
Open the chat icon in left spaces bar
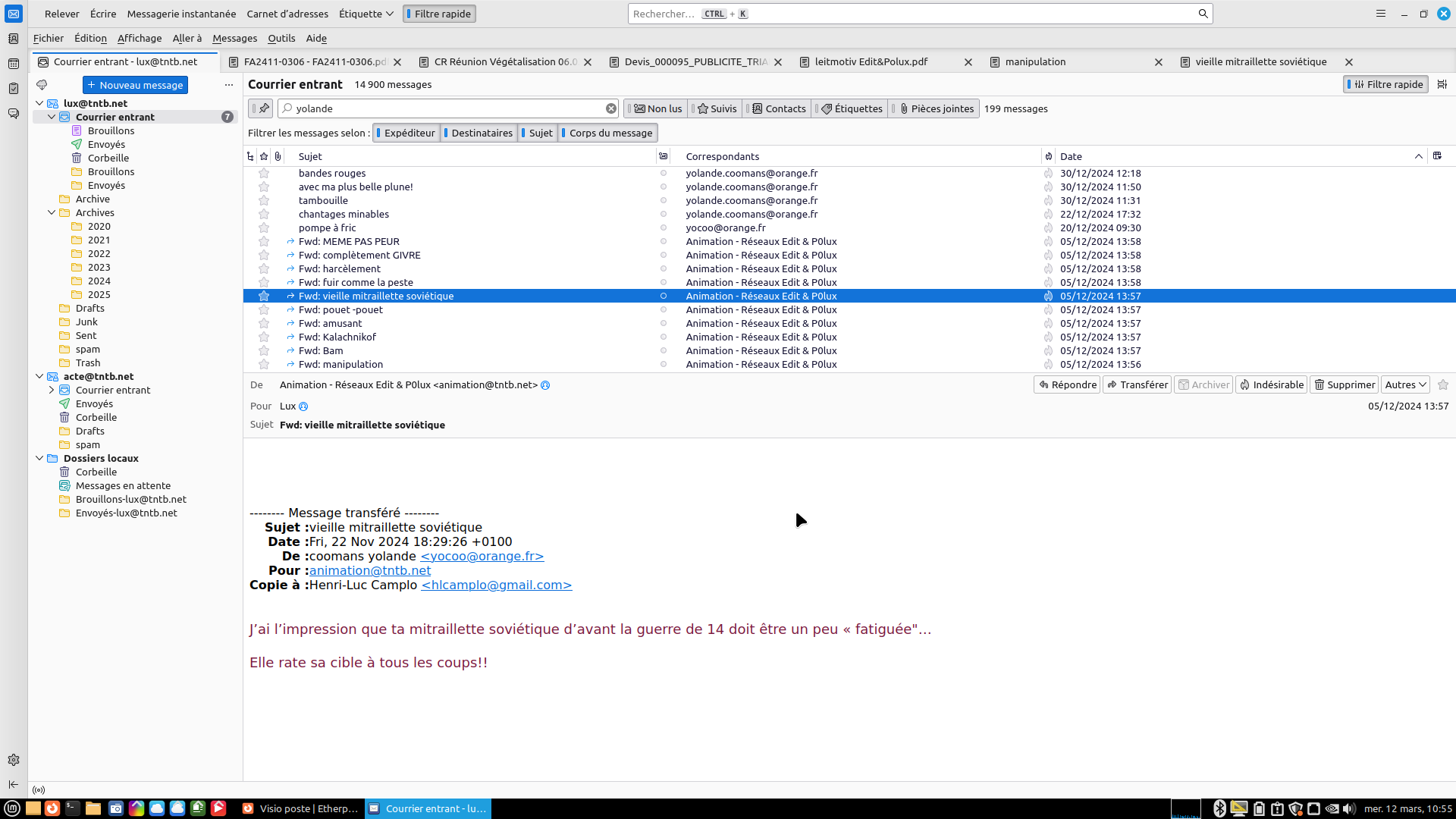(x=14, y=114)
